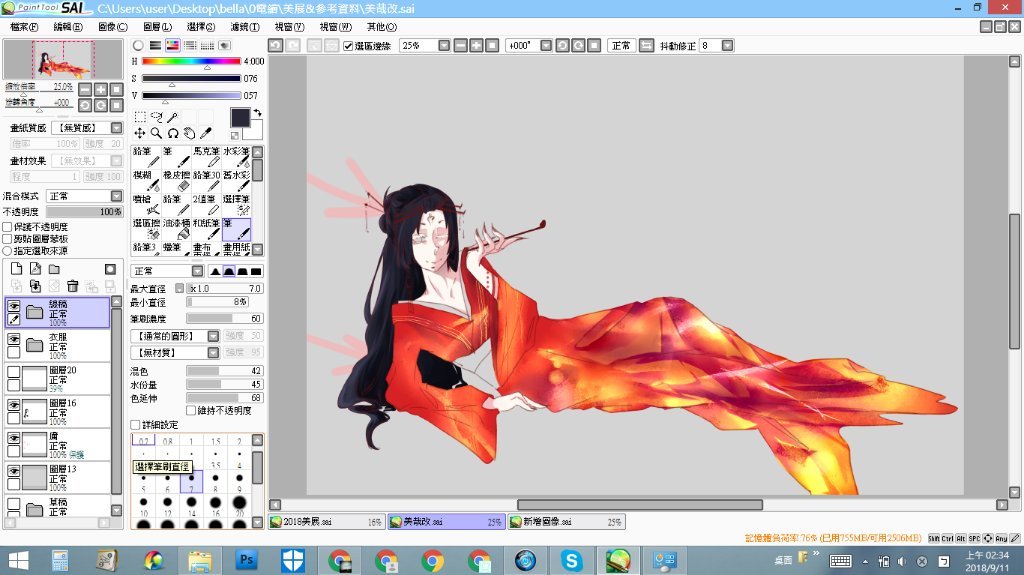The image size is (1024, 575).
Task: Adjust the Hue color slider
Action: [x=191, y=61]
